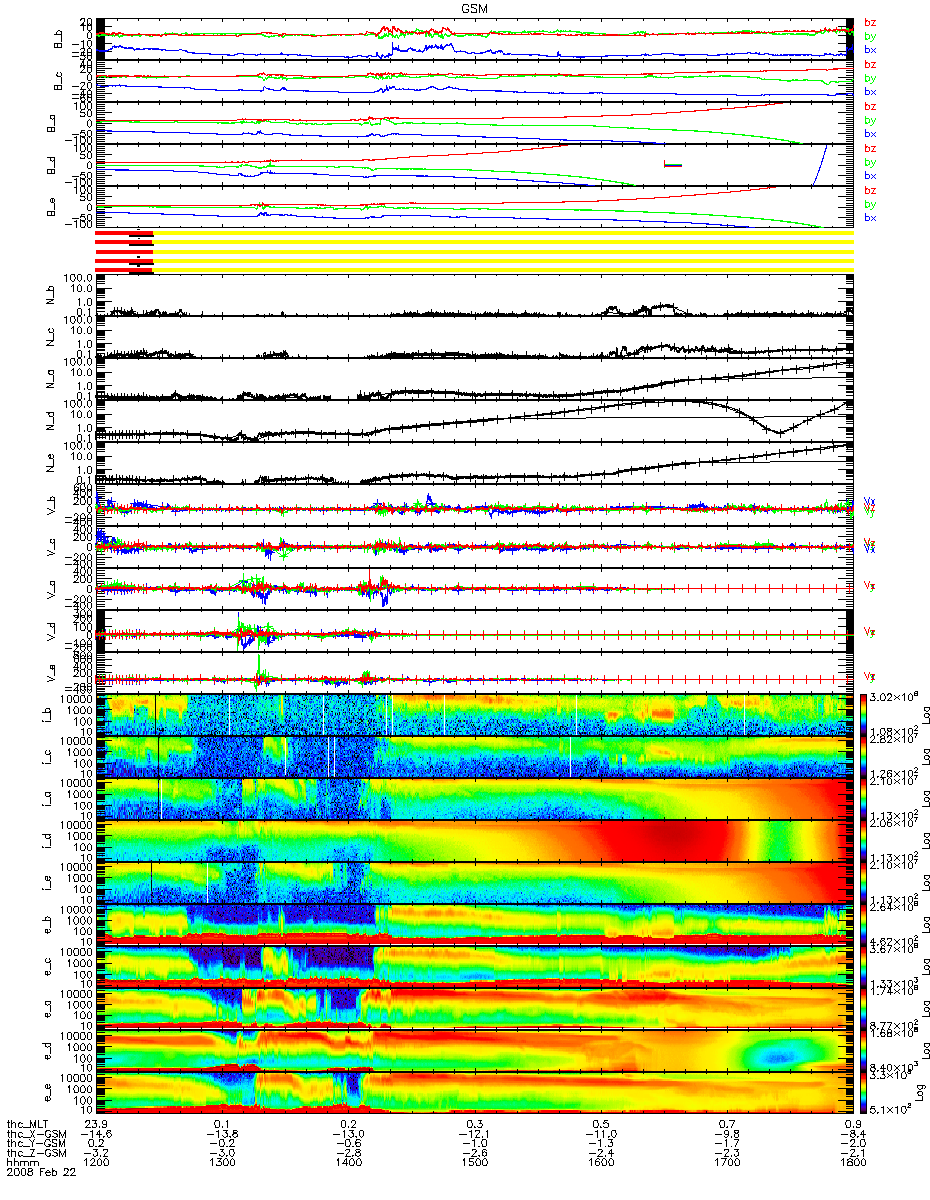Click the 1400 time tick label
This screenshot has width=930, height=1200.
click(348, 1163)
